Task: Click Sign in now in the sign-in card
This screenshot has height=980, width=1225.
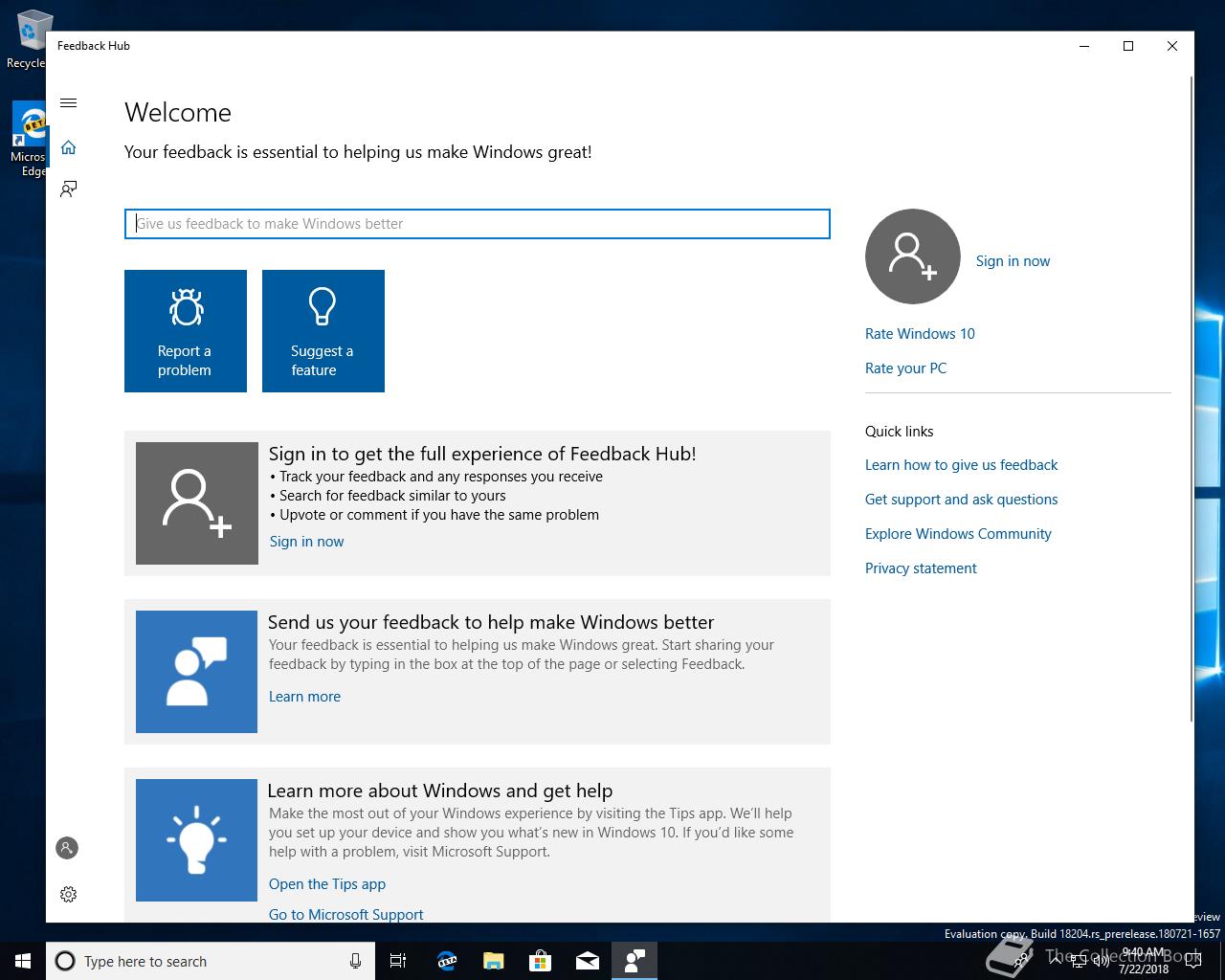Action: coord(306,542)
